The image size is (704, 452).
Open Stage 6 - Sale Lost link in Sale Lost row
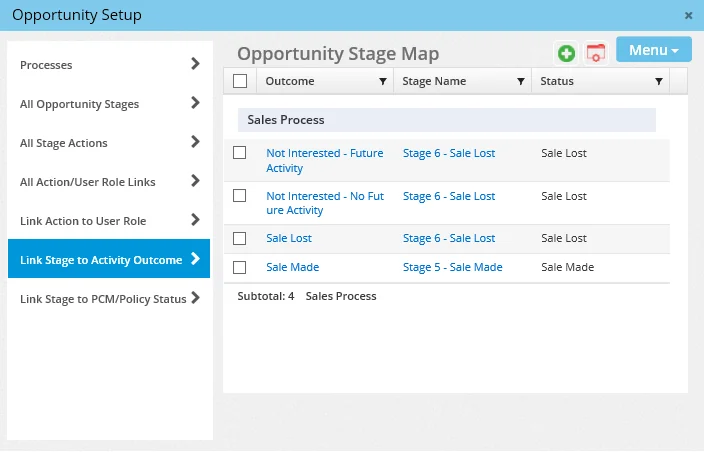[x=449, y=238]
